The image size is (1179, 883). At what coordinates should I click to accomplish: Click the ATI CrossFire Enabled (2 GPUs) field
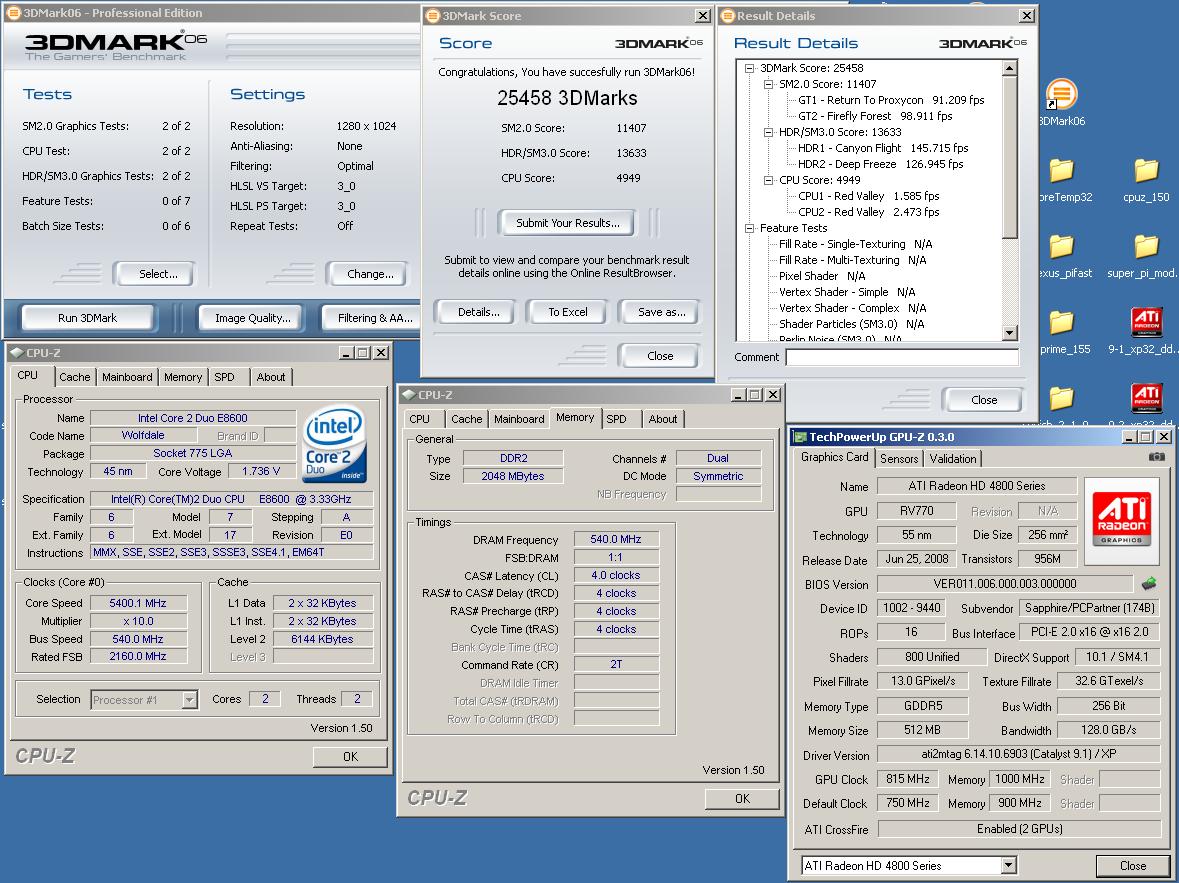[x=1019, y=829]
